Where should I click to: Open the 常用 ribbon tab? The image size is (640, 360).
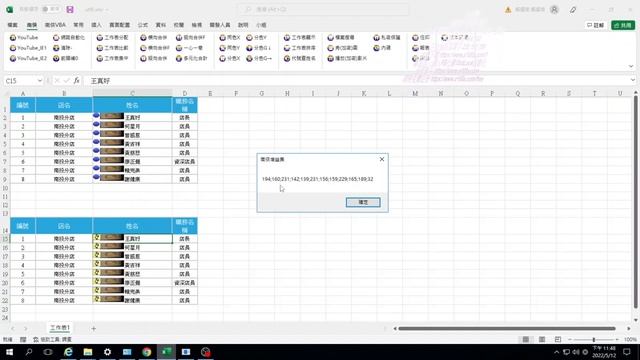pos(78,25)
